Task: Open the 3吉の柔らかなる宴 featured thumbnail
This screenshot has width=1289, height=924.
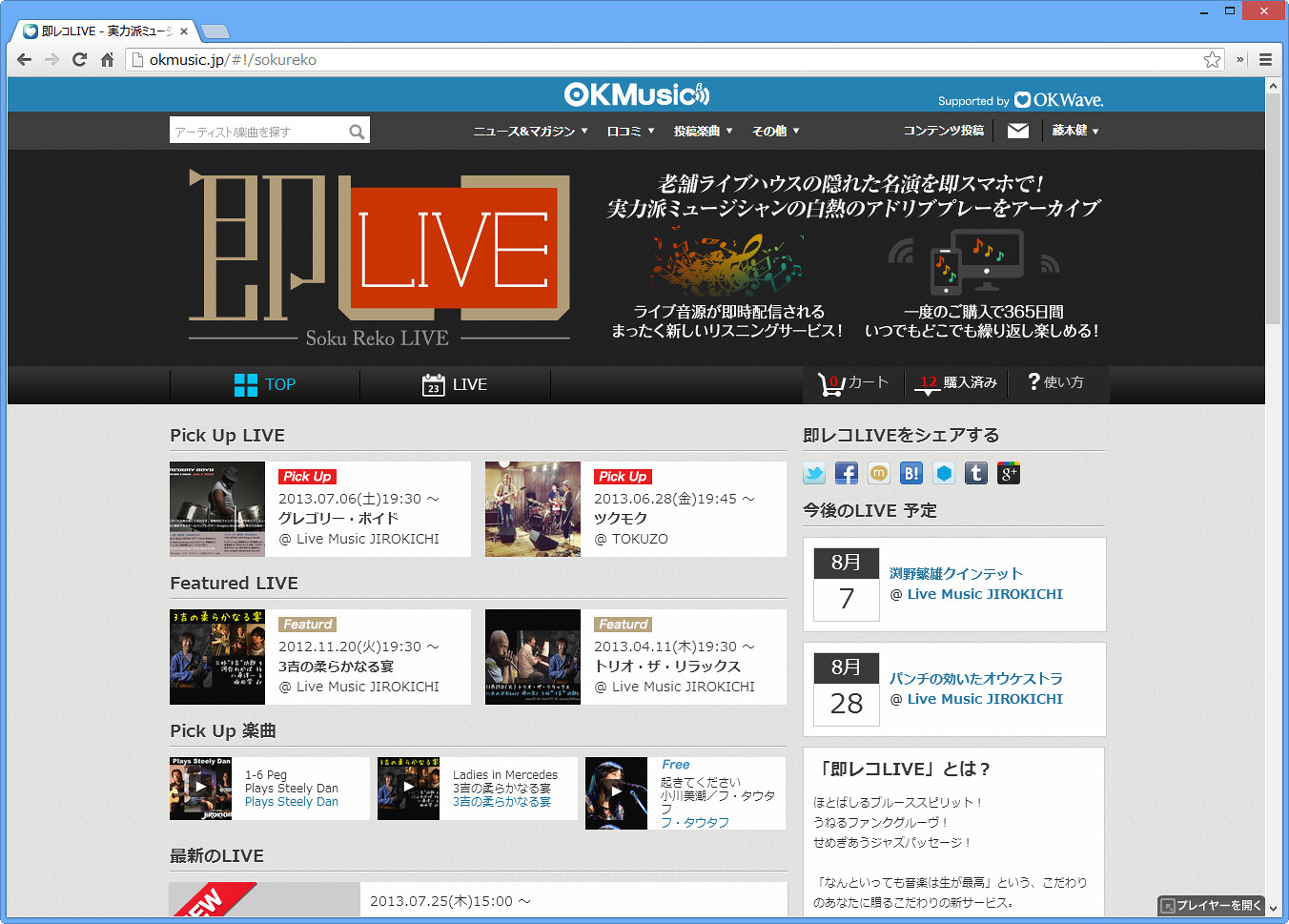Action: 217,657
